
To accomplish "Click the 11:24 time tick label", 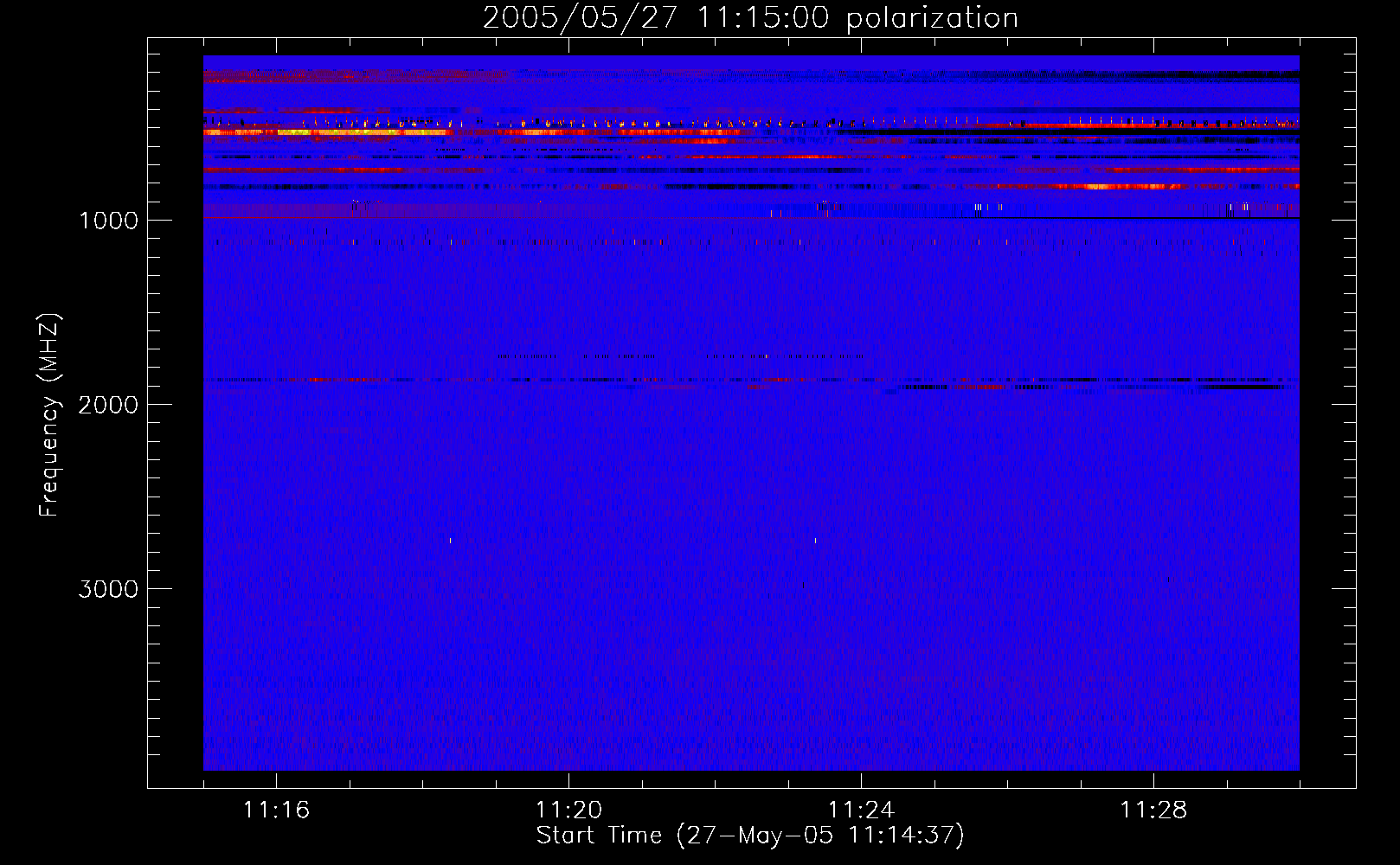I will coord(862,811).
